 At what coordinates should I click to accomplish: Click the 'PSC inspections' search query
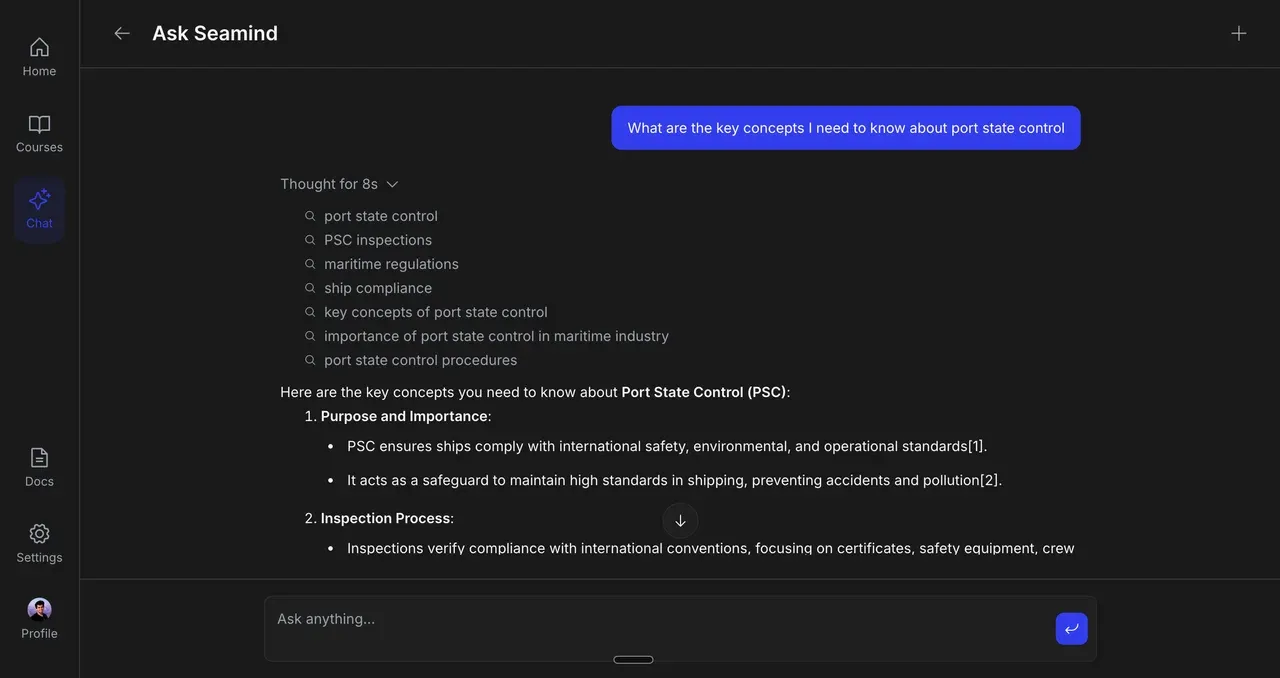pos(378,240)
